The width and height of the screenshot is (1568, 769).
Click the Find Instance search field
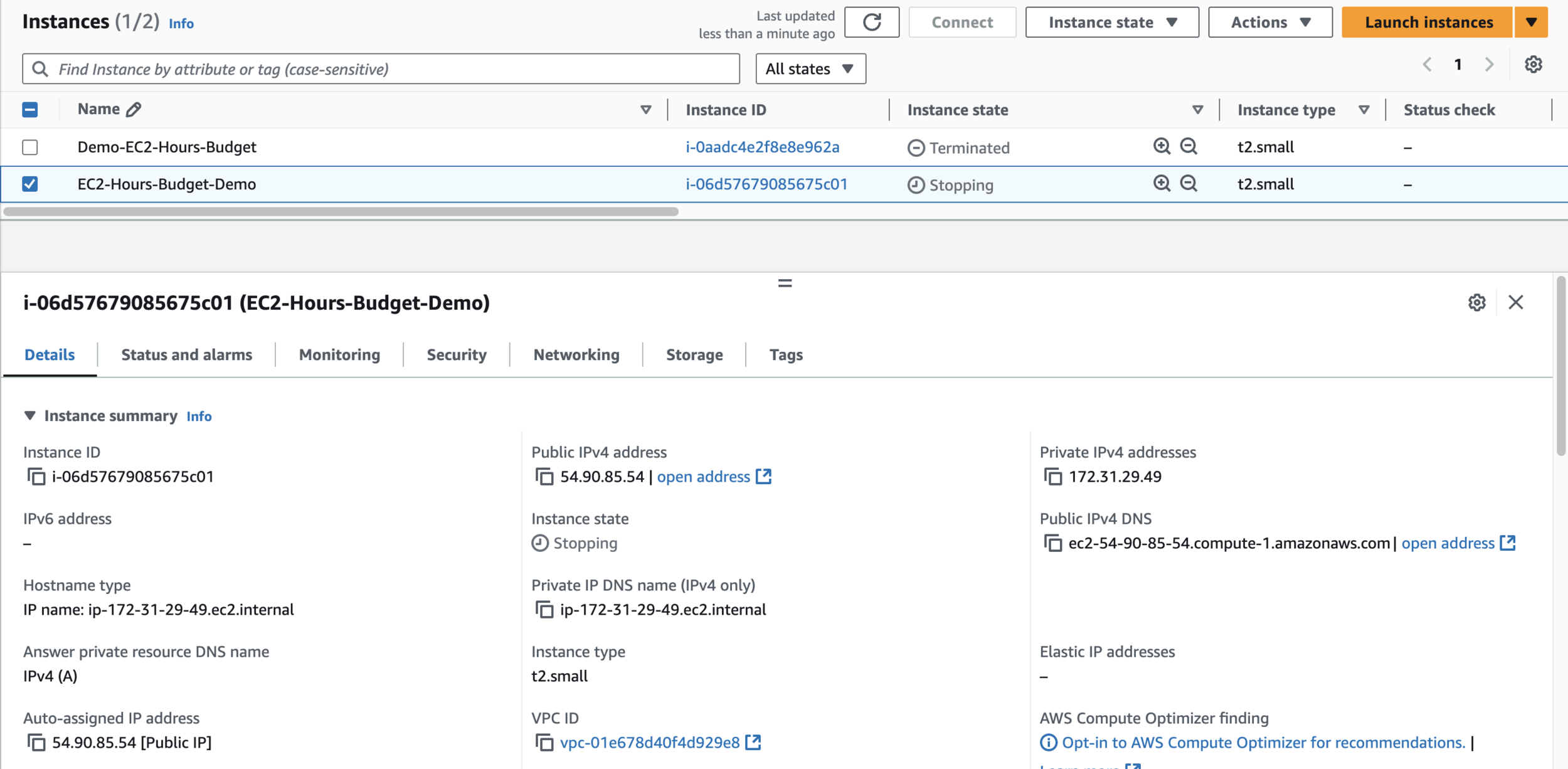(x=381, y=69)
